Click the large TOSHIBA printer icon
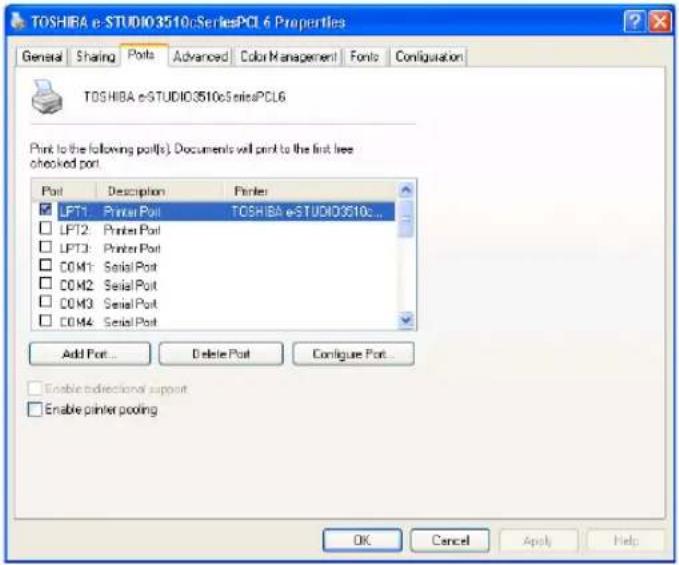This screenshot has height=565, width=679. click(47, 97)
